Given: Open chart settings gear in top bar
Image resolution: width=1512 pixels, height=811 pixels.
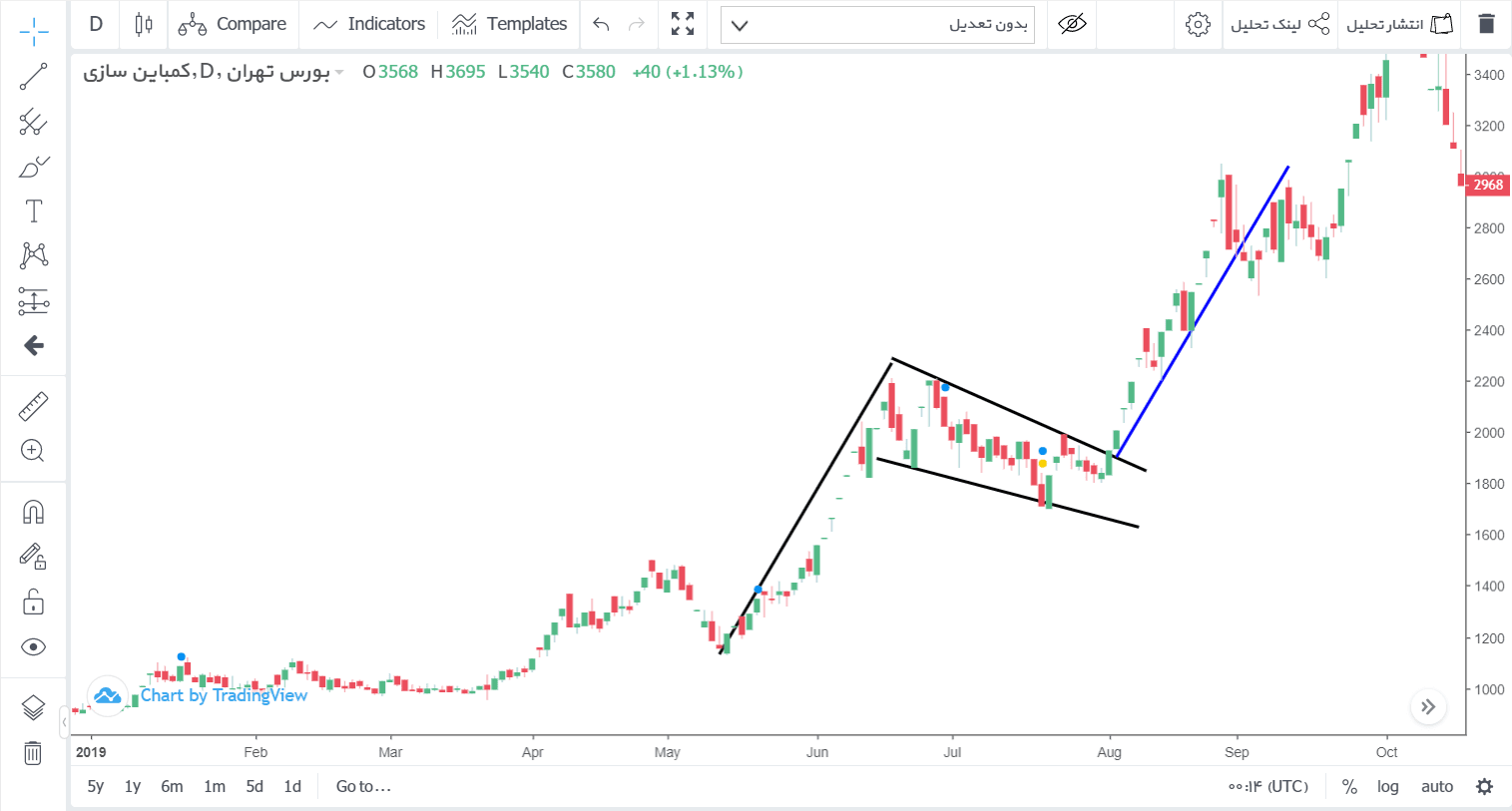Looking at the screenshot, I should pyautogui.click(x=1198, y=24).
